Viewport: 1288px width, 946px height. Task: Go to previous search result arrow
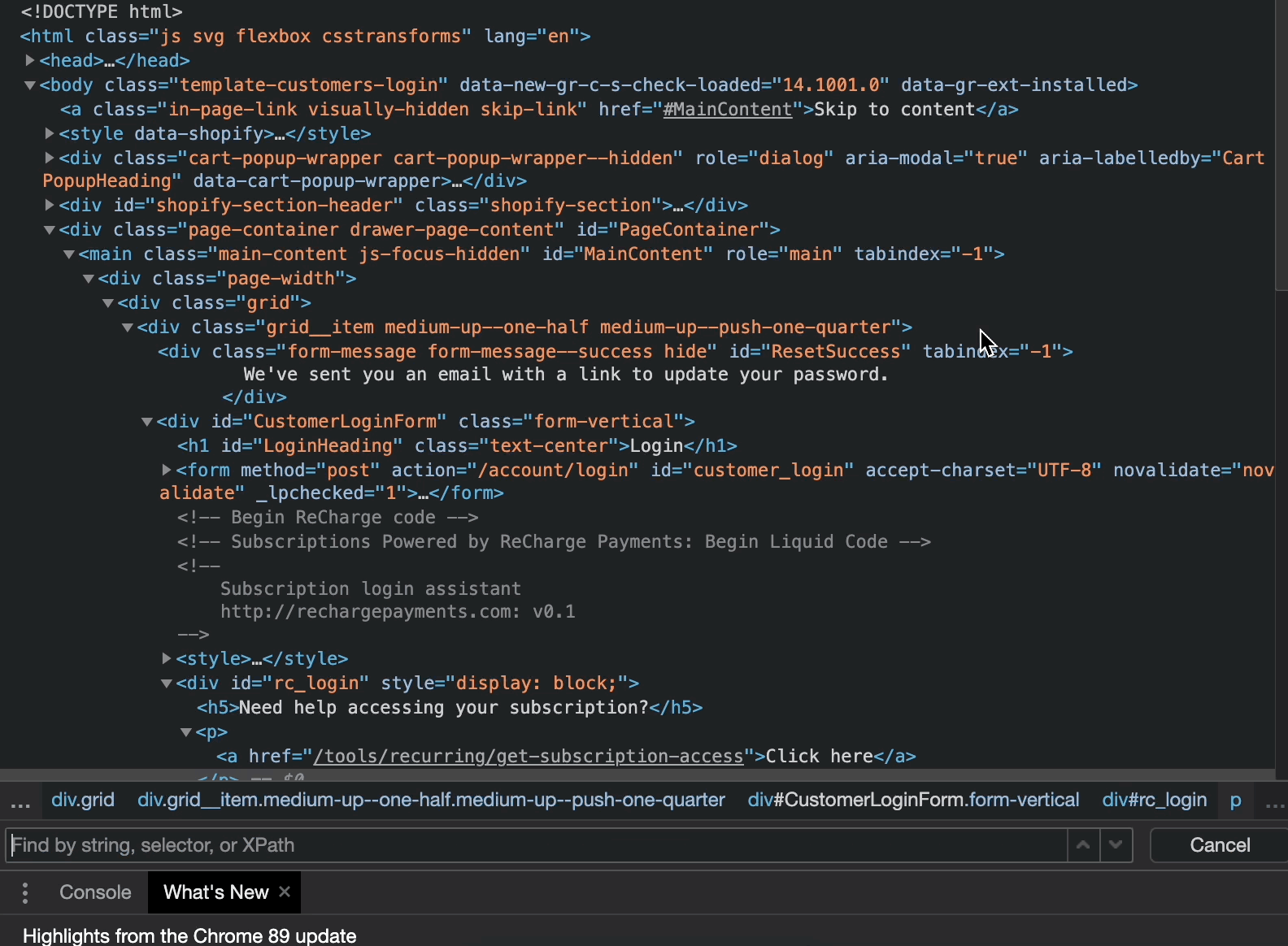(x=1083, y=845)
